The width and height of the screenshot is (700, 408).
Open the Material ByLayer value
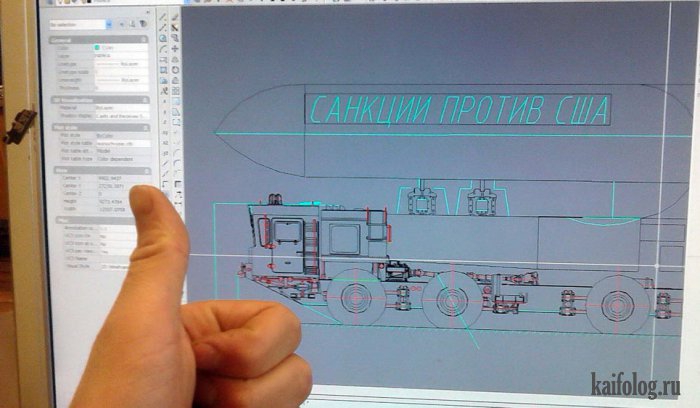(122, 108)
